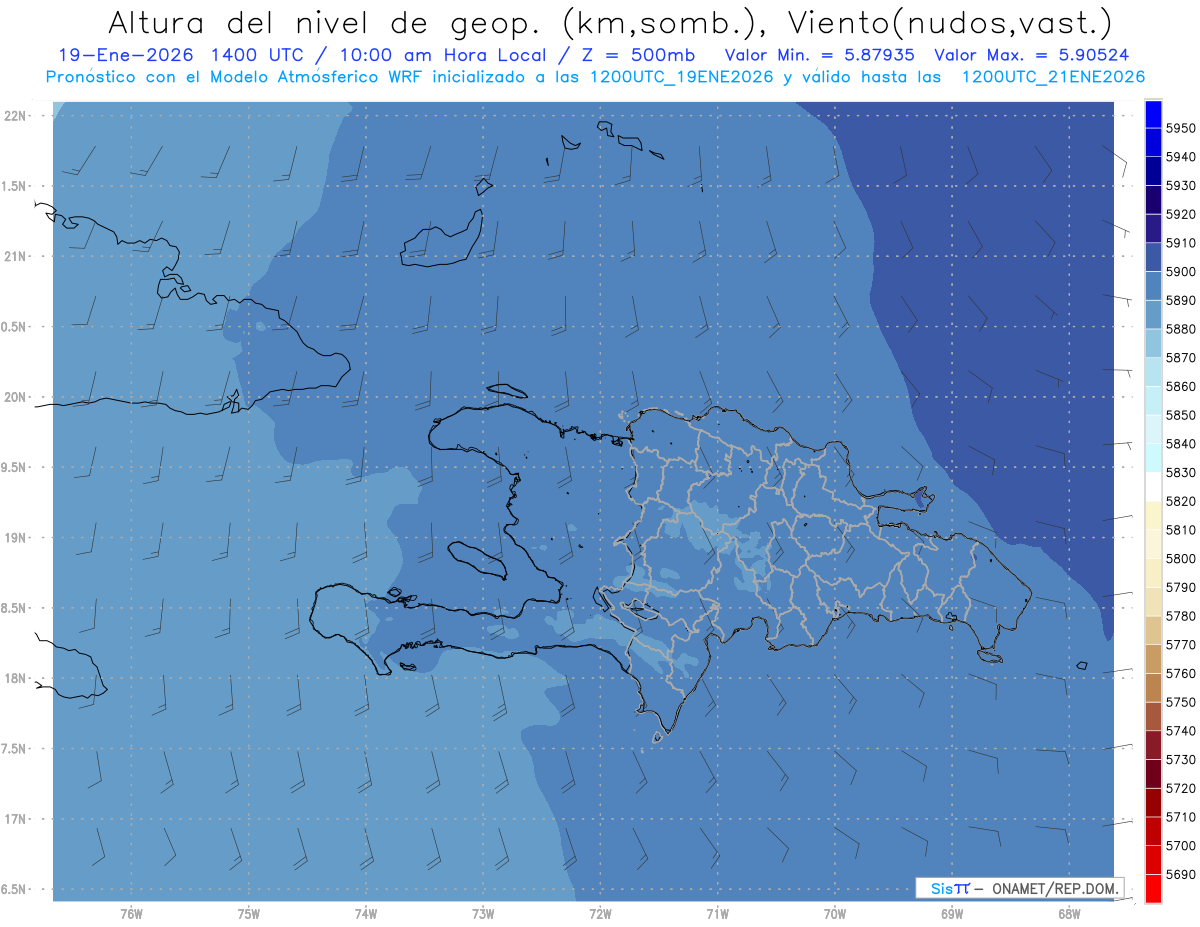Click the 5730 color scale label
The height and width of the screenshot is (927, 1200).
pos(1180,760)
